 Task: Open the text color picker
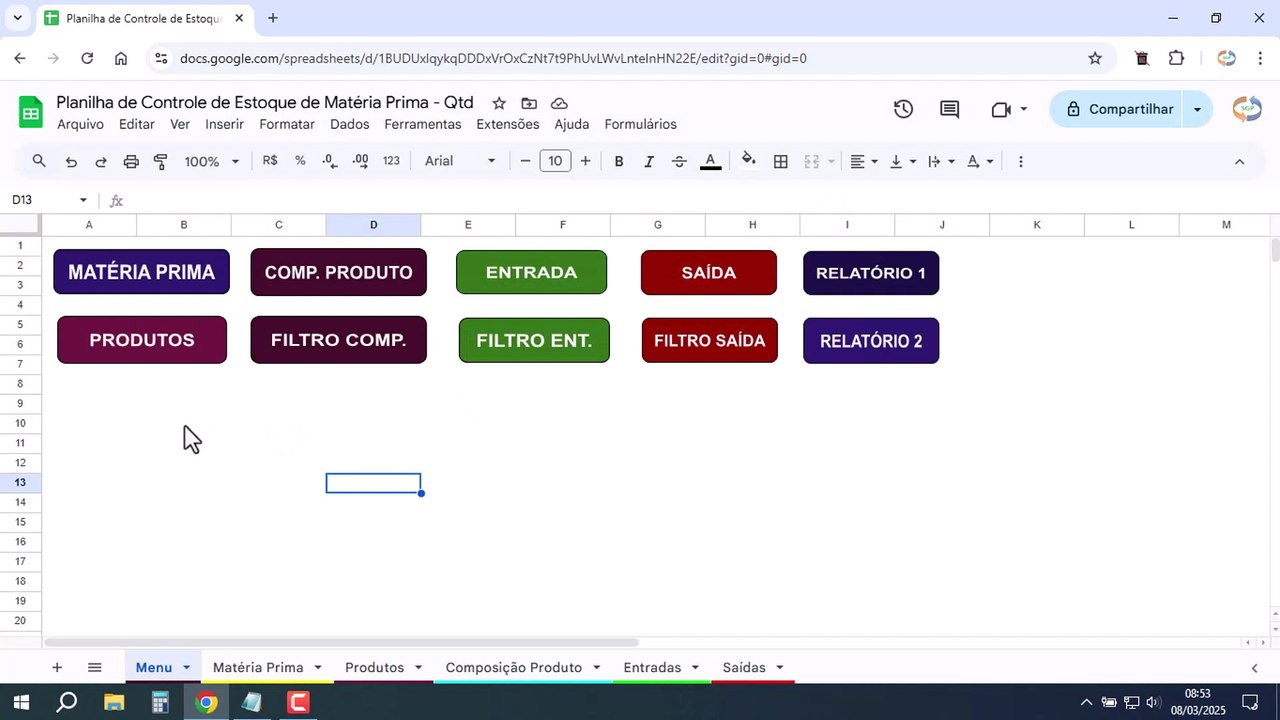point(710,161)
